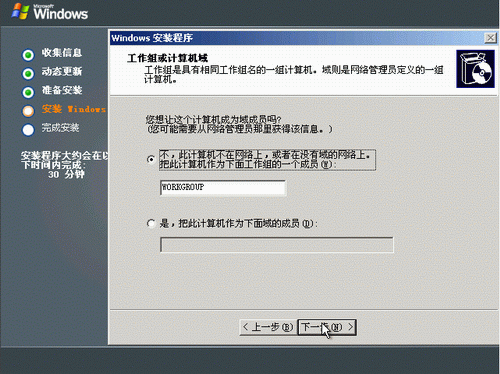Click the setup CD box icon
This screenshot has height=374, width=500.
click(475, 69)
